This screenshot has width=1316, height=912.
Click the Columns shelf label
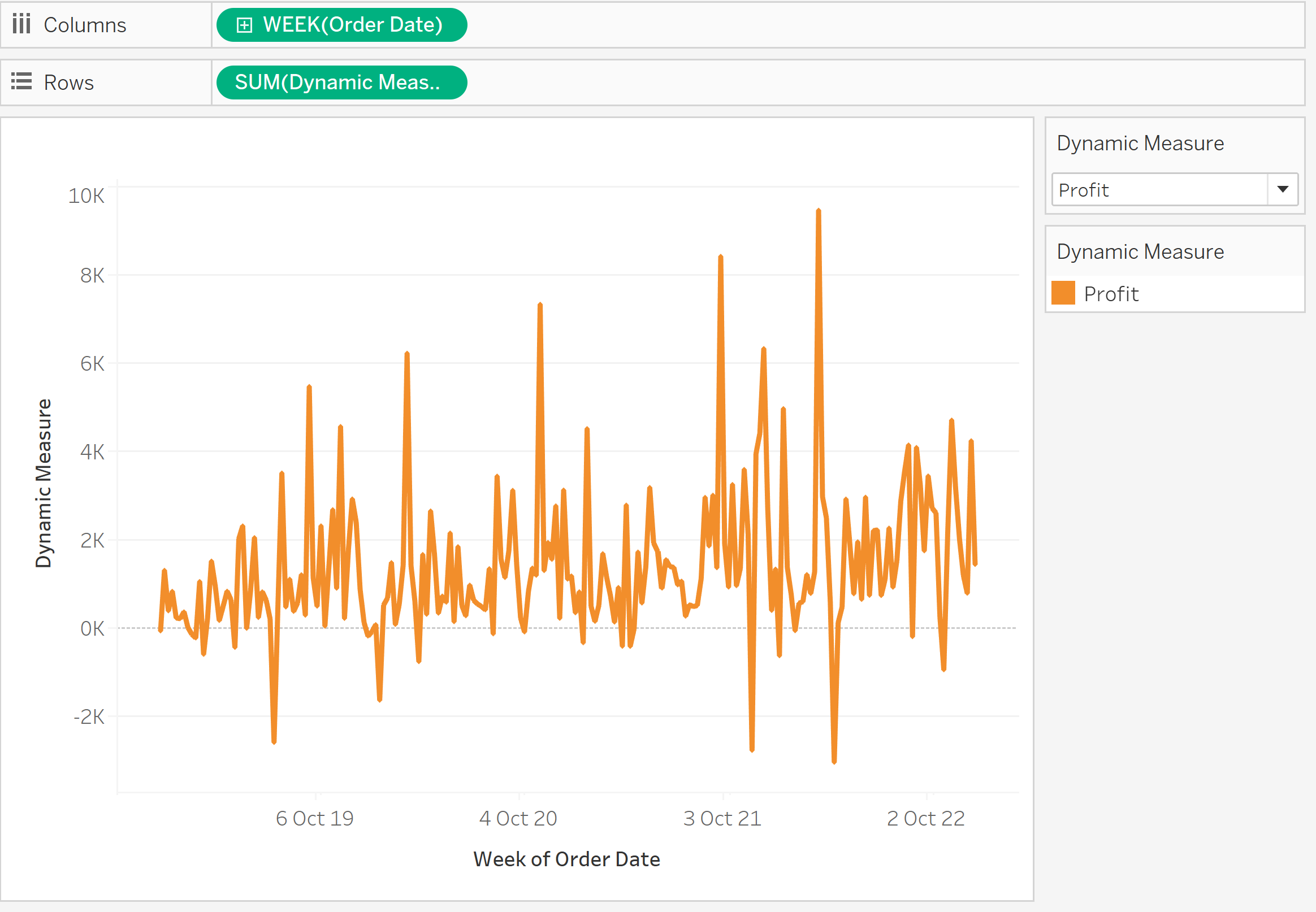85,24
